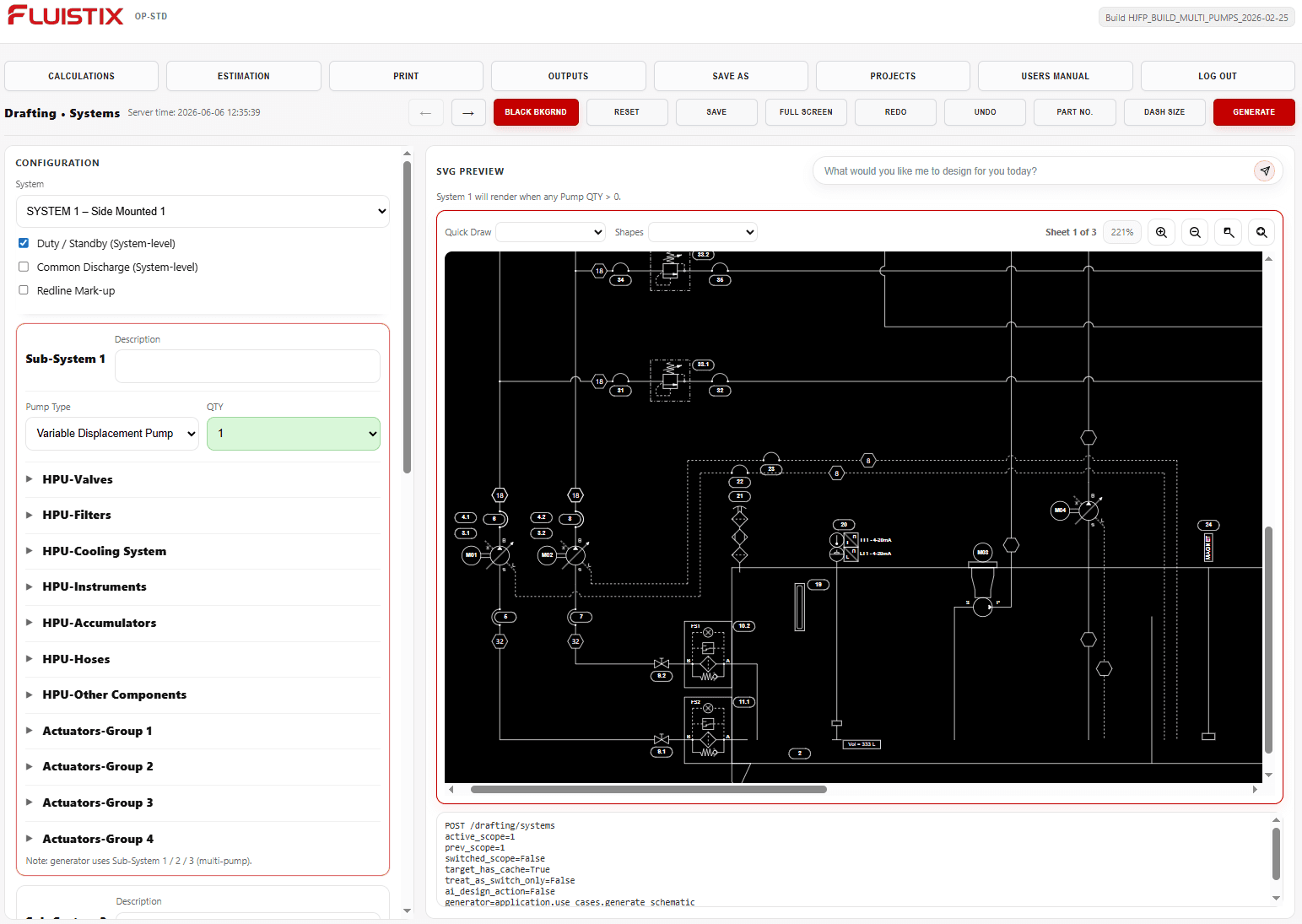Click the zoom-to-area magnifier icon
The image size is (1302, 924).
[x=1229, y=232]
